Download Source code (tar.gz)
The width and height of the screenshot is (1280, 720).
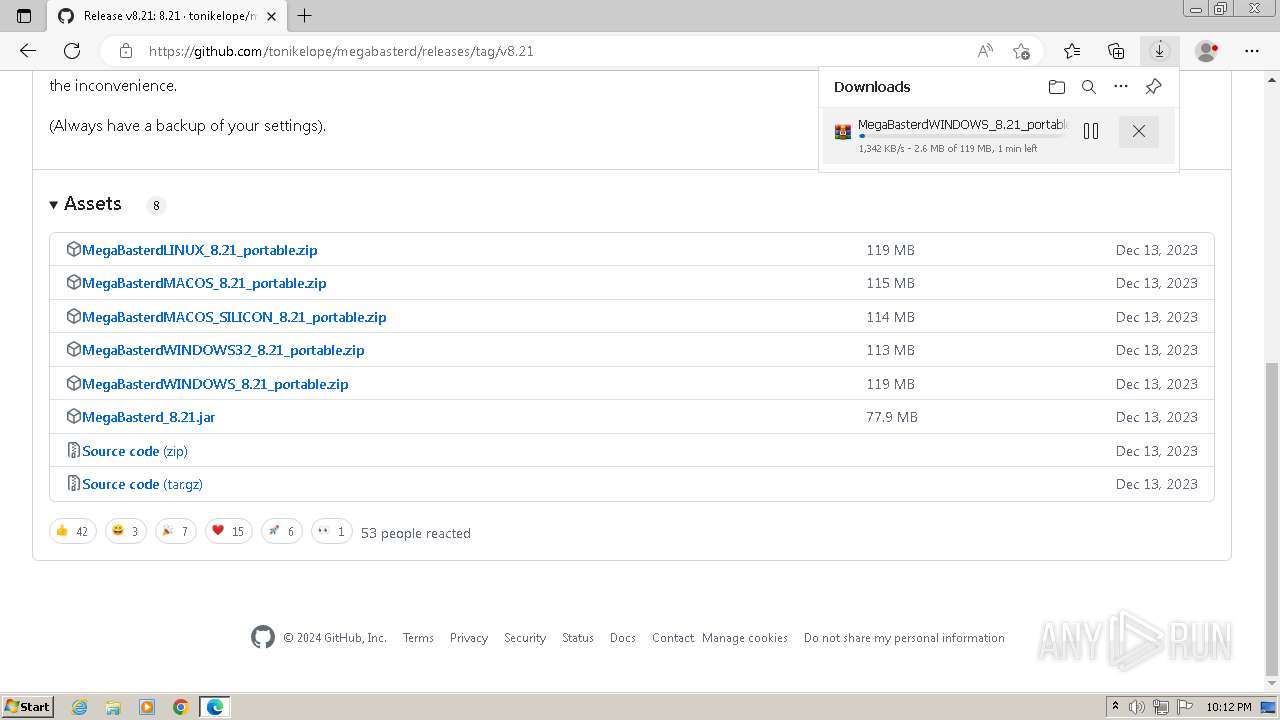(x=142, y=484)
